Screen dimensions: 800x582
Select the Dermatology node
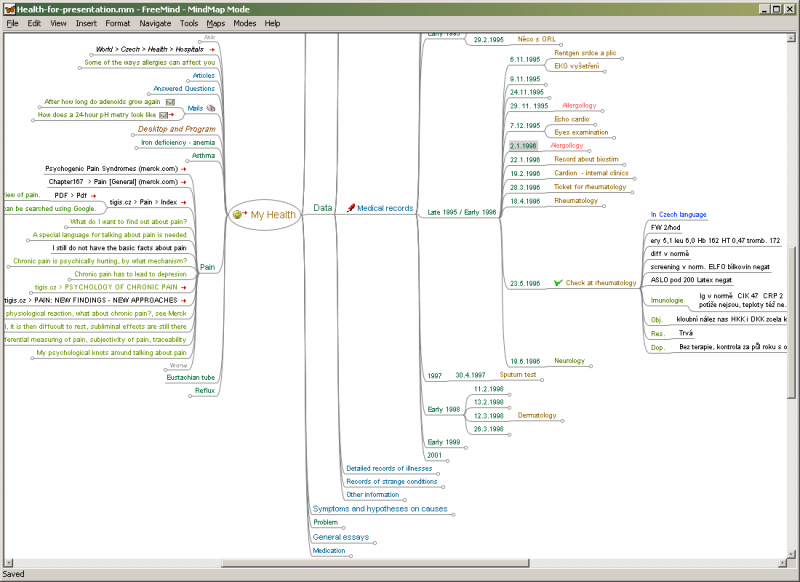tap(537, 415)
